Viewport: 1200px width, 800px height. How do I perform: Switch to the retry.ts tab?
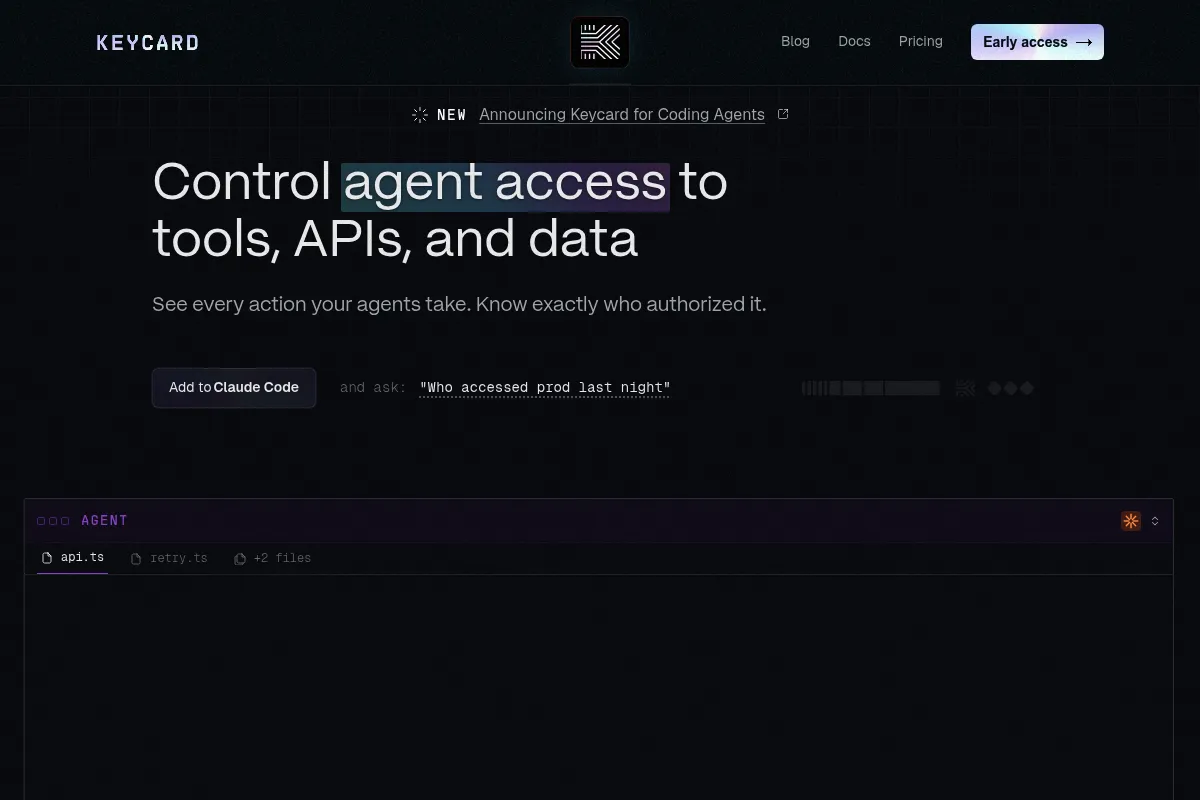(x=169, y=558)
